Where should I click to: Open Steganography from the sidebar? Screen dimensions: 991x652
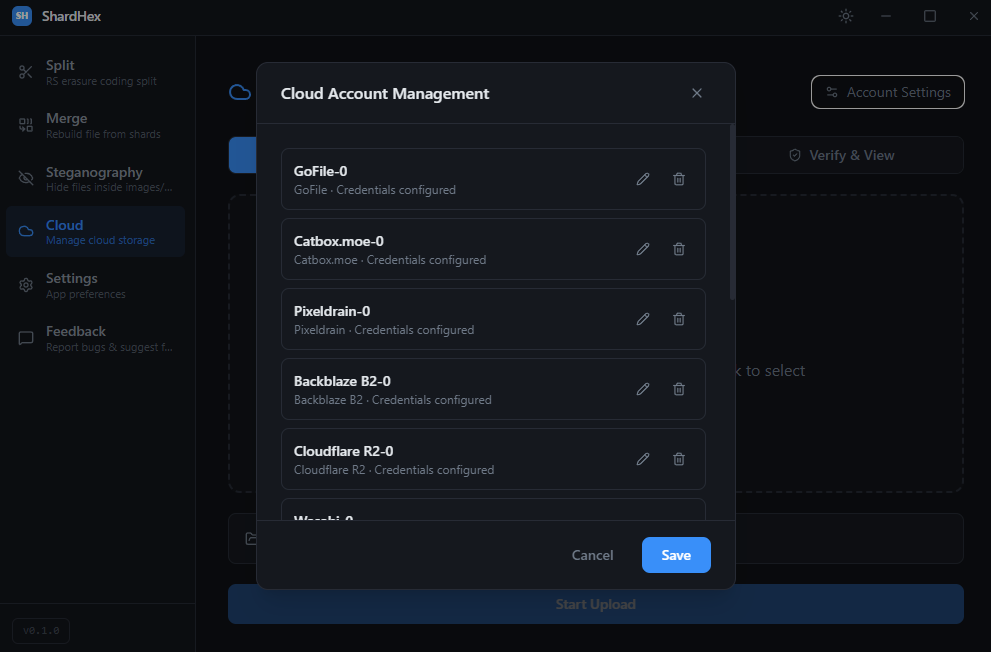click(x=95, y=179)
